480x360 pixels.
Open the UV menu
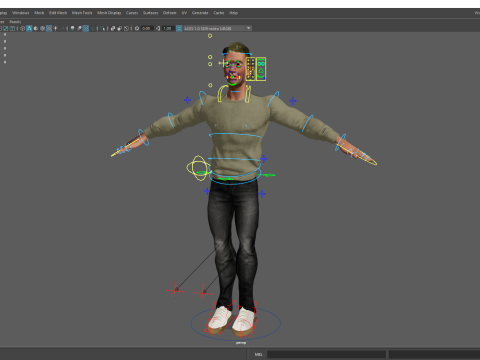[184, 13]
